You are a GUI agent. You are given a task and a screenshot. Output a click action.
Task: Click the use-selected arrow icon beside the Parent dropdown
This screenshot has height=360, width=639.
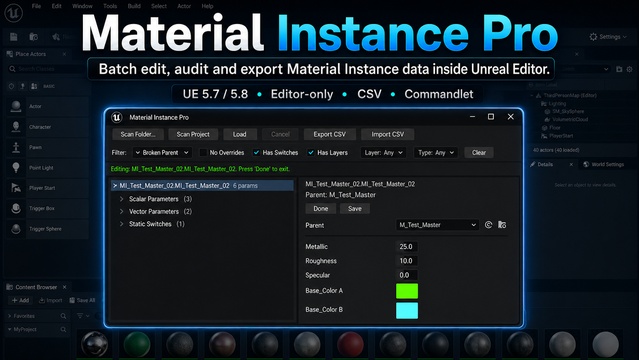coord(488,225)
